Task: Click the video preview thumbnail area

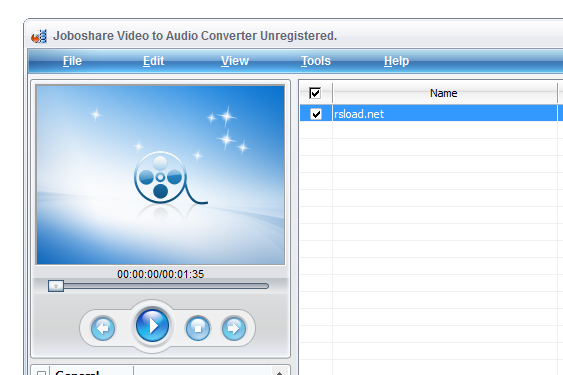Action: (160, 175)
